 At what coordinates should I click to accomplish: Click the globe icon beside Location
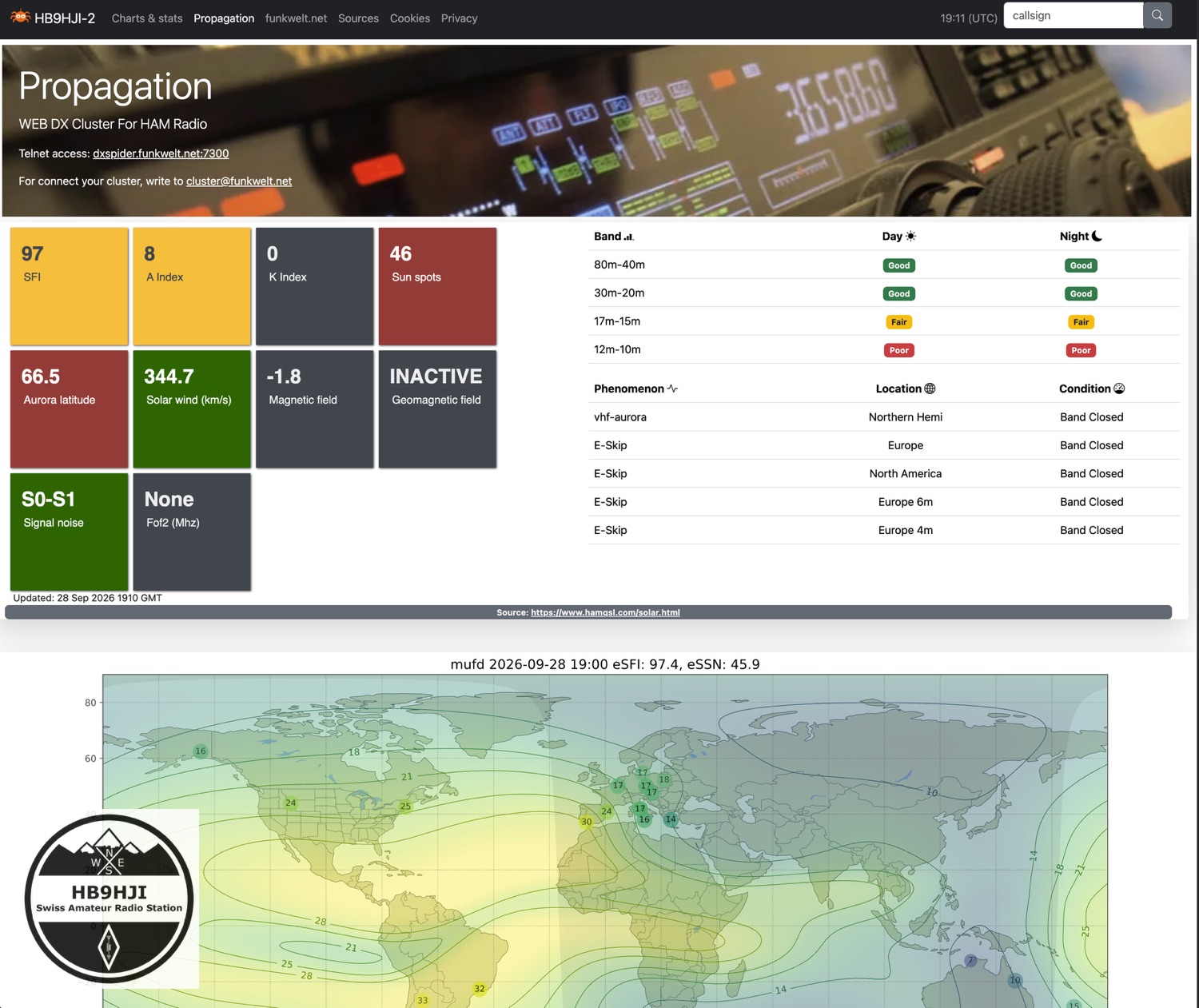pos(930,388)
